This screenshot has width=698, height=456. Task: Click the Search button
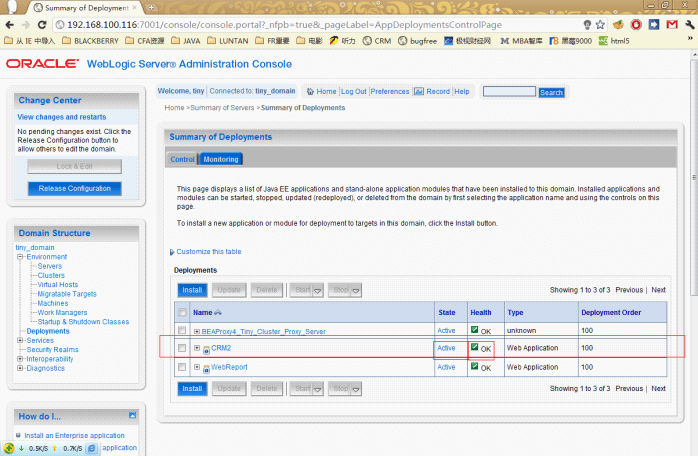(551, 92)
